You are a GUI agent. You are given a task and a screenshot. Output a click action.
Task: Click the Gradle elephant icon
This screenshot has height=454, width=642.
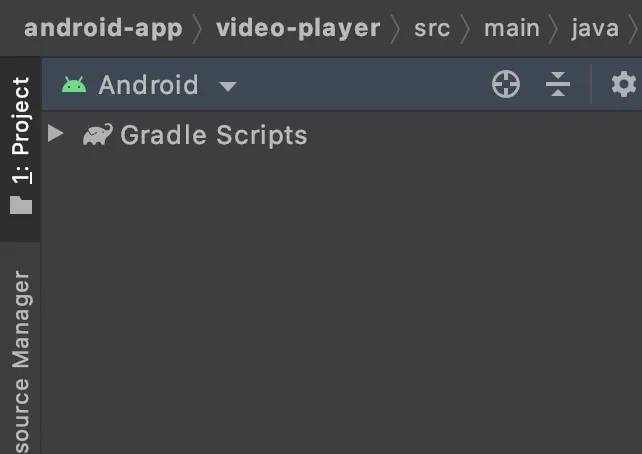[97, 135]
